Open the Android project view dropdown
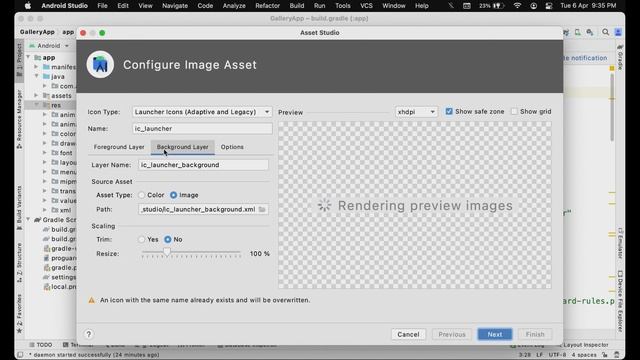The image size is (640, 360). (x=49, y=46)
